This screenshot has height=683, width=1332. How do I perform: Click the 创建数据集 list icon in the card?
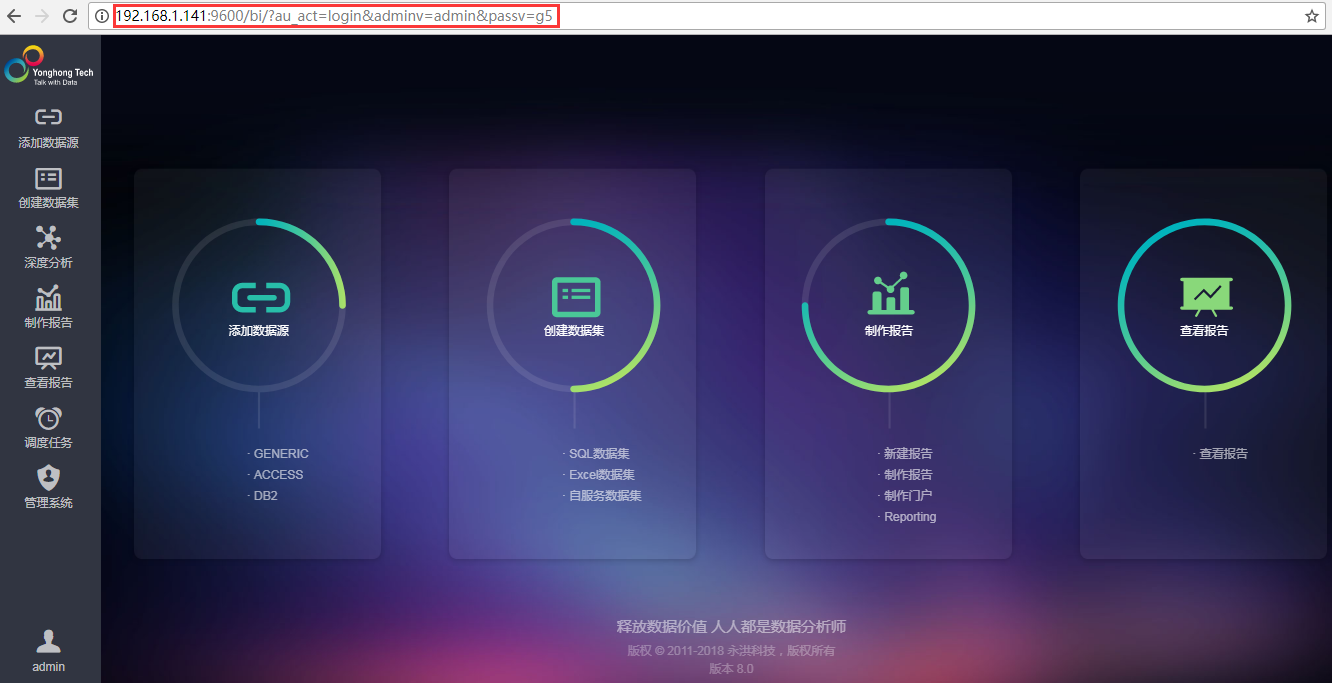pyautogui.click(x=575, y=297)
